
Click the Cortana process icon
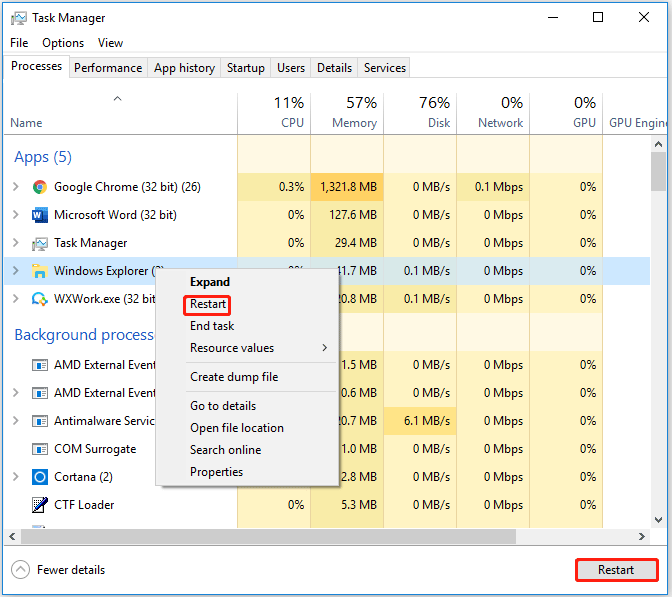(x=40, y=477)
